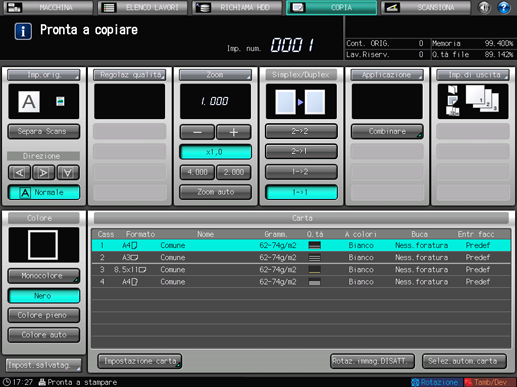Open the Zoom settings header
517x387 pixels.
(x=215, y=75)
